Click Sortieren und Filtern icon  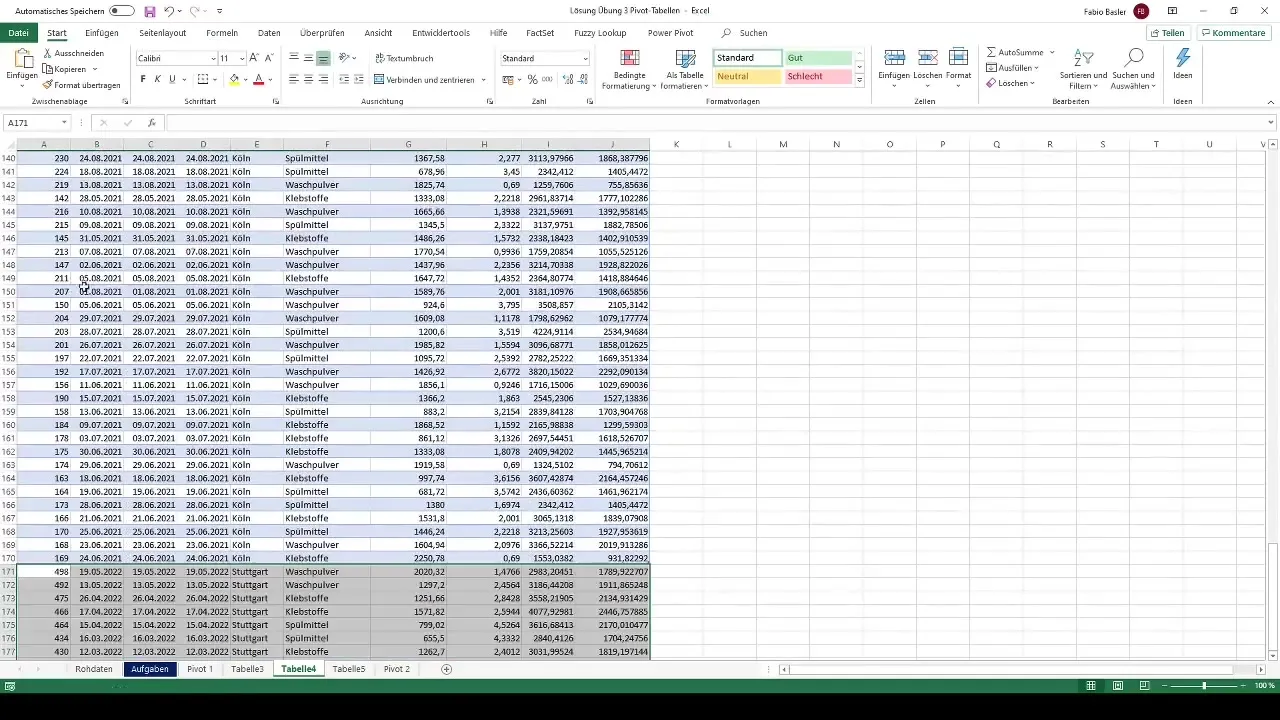[1084, 58]
